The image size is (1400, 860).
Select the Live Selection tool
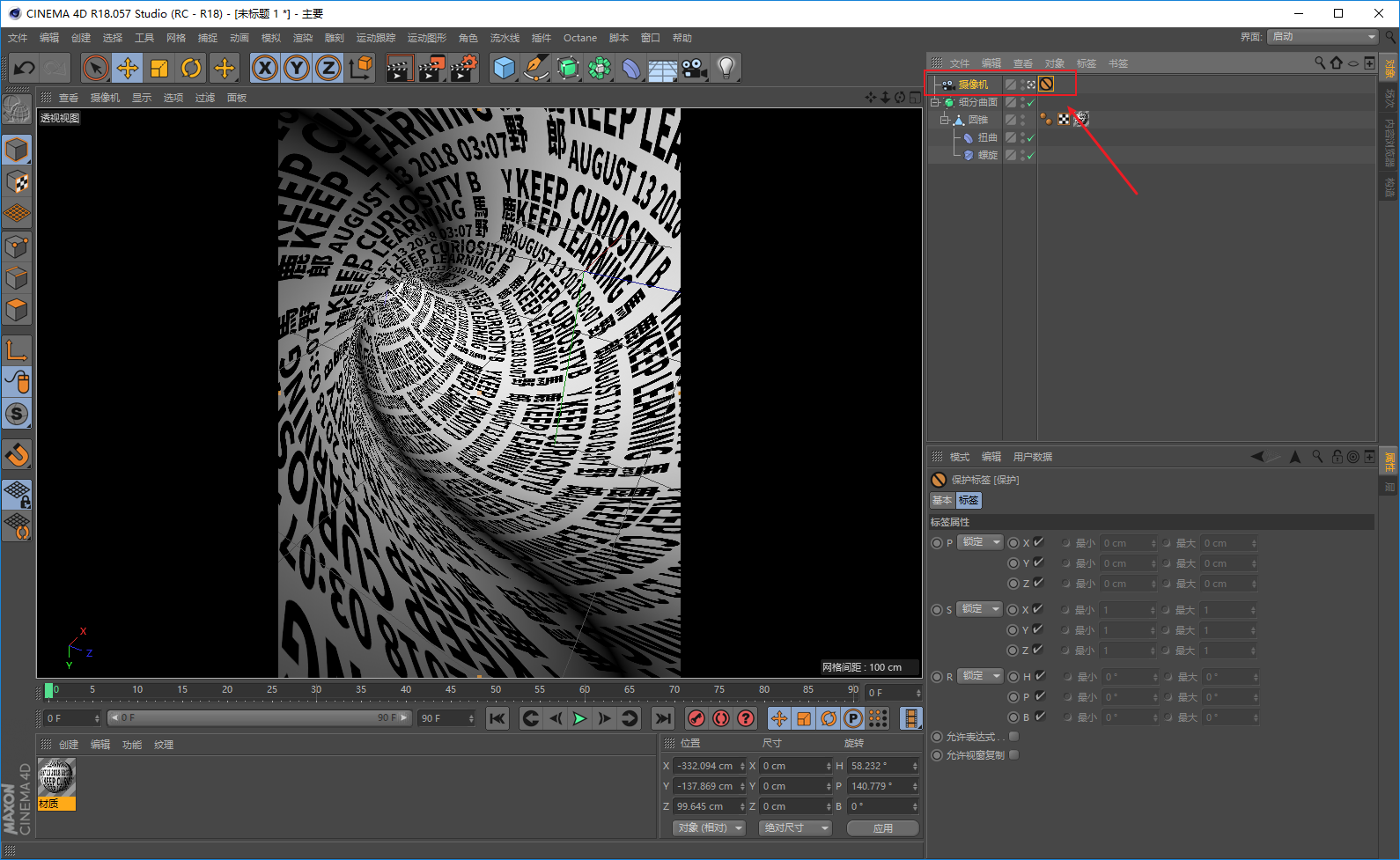[x=96, y=68]
